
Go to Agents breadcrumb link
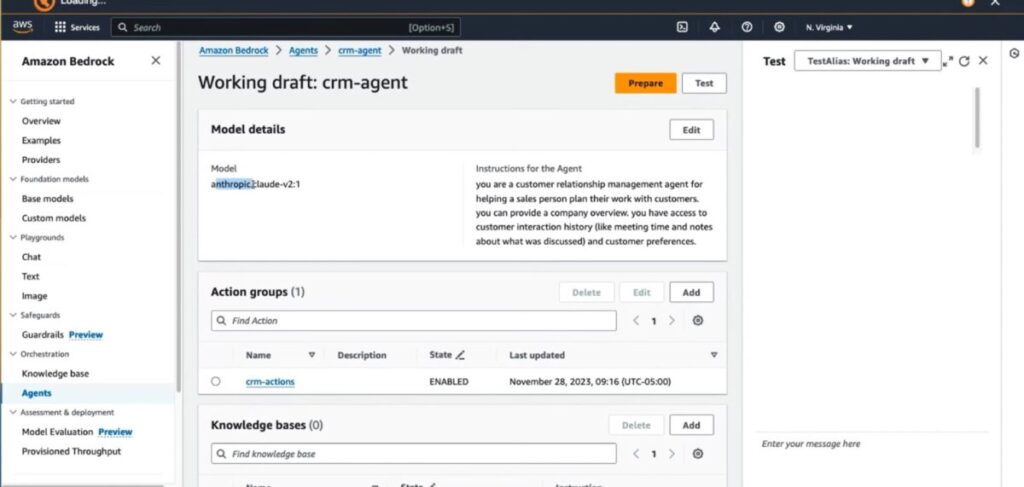pyautogui.click(x=303, y=50)
